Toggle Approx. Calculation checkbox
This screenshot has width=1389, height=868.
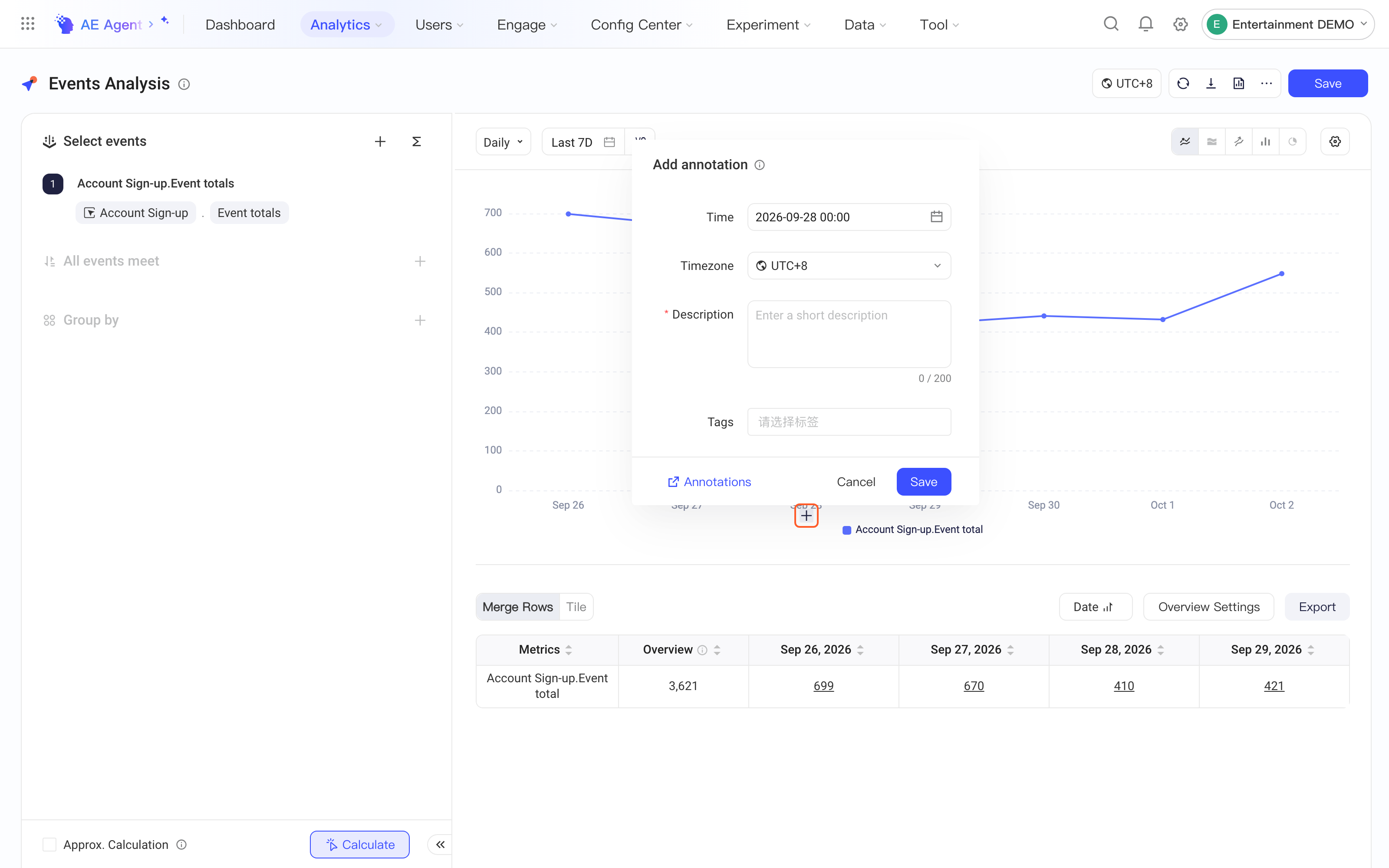[x=50, y=845]
